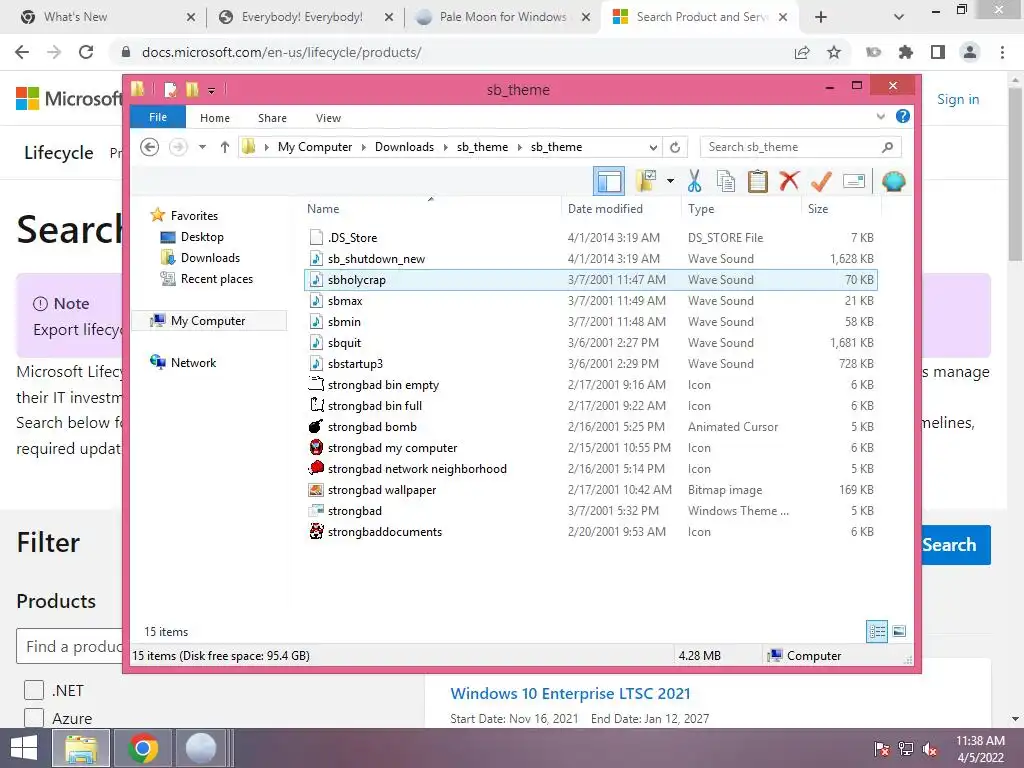This screenshot has height=768, width=1024.
Task: Select the sb_shutdown_new wave file
Action: [x=591, y=259]
